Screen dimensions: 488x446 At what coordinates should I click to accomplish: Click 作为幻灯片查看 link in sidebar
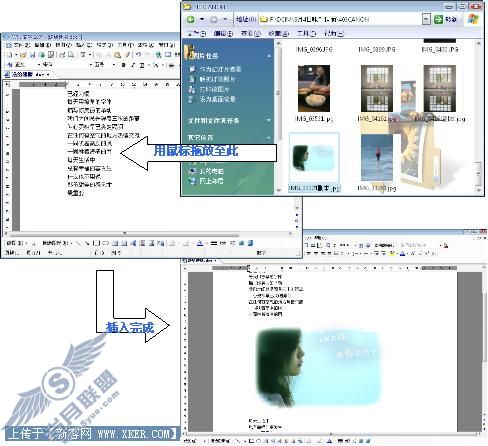coord(220,69)
